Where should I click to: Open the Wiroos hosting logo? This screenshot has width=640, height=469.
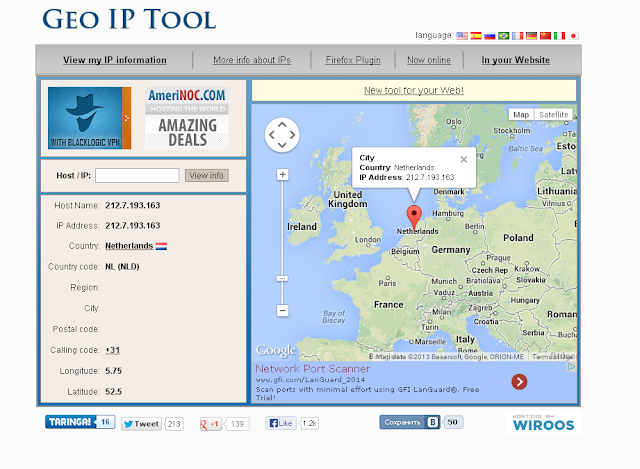543,423
